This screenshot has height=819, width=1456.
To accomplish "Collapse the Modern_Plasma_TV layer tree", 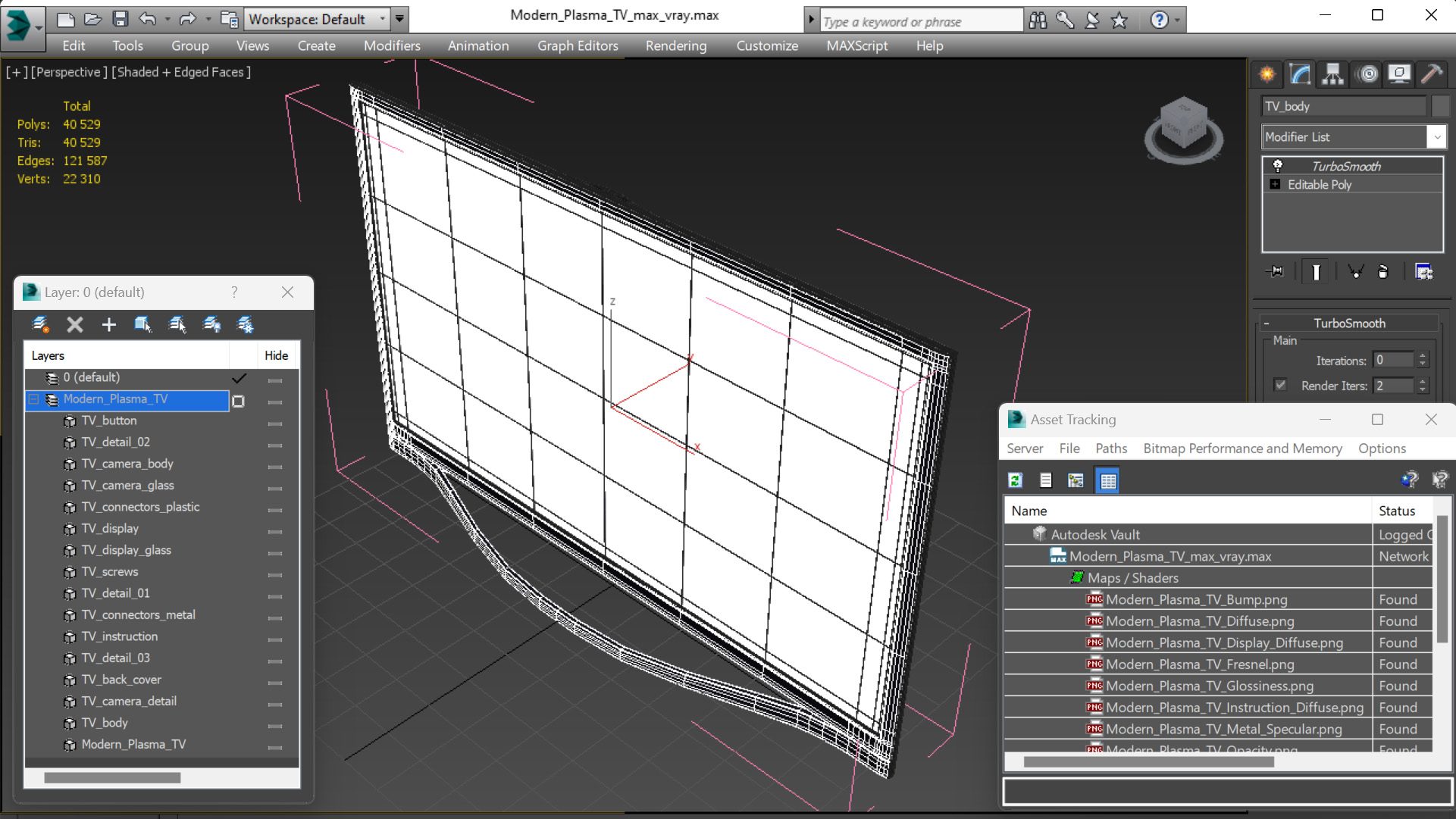I will tap(33, 399).
